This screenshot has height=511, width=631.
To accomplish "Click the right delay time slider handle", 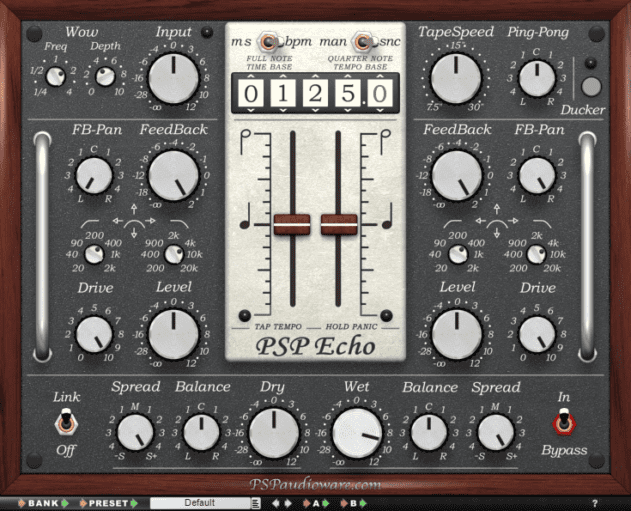I will 339,225.
